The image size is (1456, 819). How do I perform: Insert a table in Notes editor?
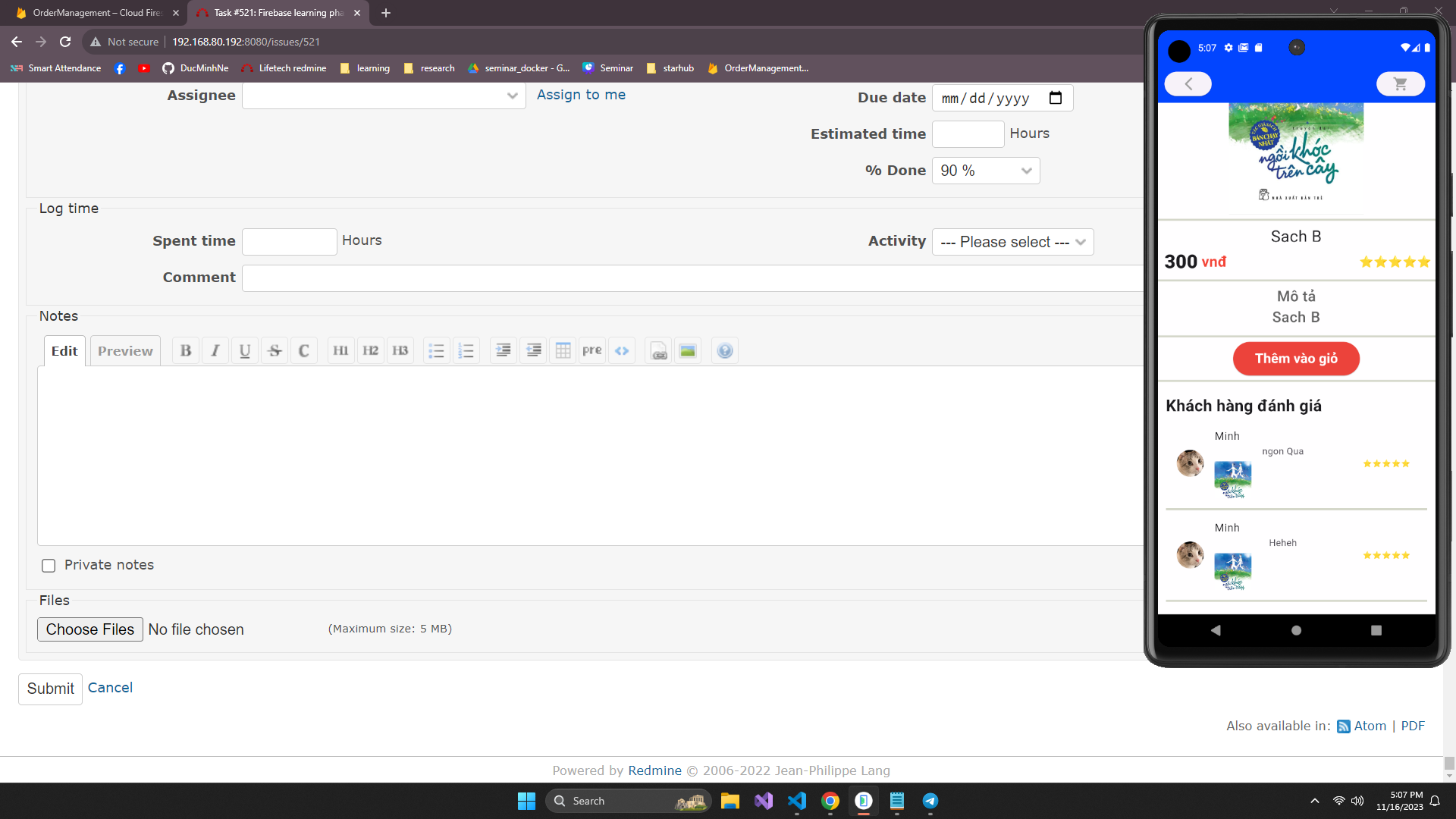click(x=563, y=350)
